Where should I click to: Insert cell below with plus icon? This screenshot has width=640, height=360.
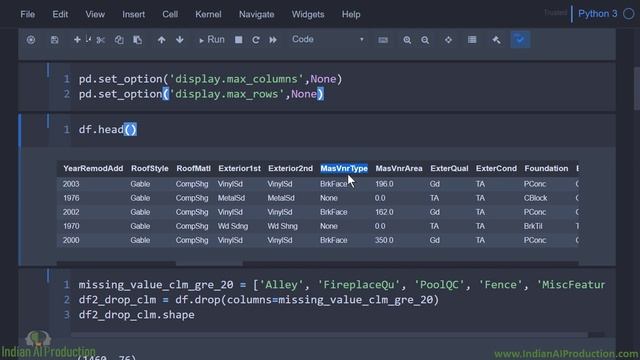coord(77,40)
